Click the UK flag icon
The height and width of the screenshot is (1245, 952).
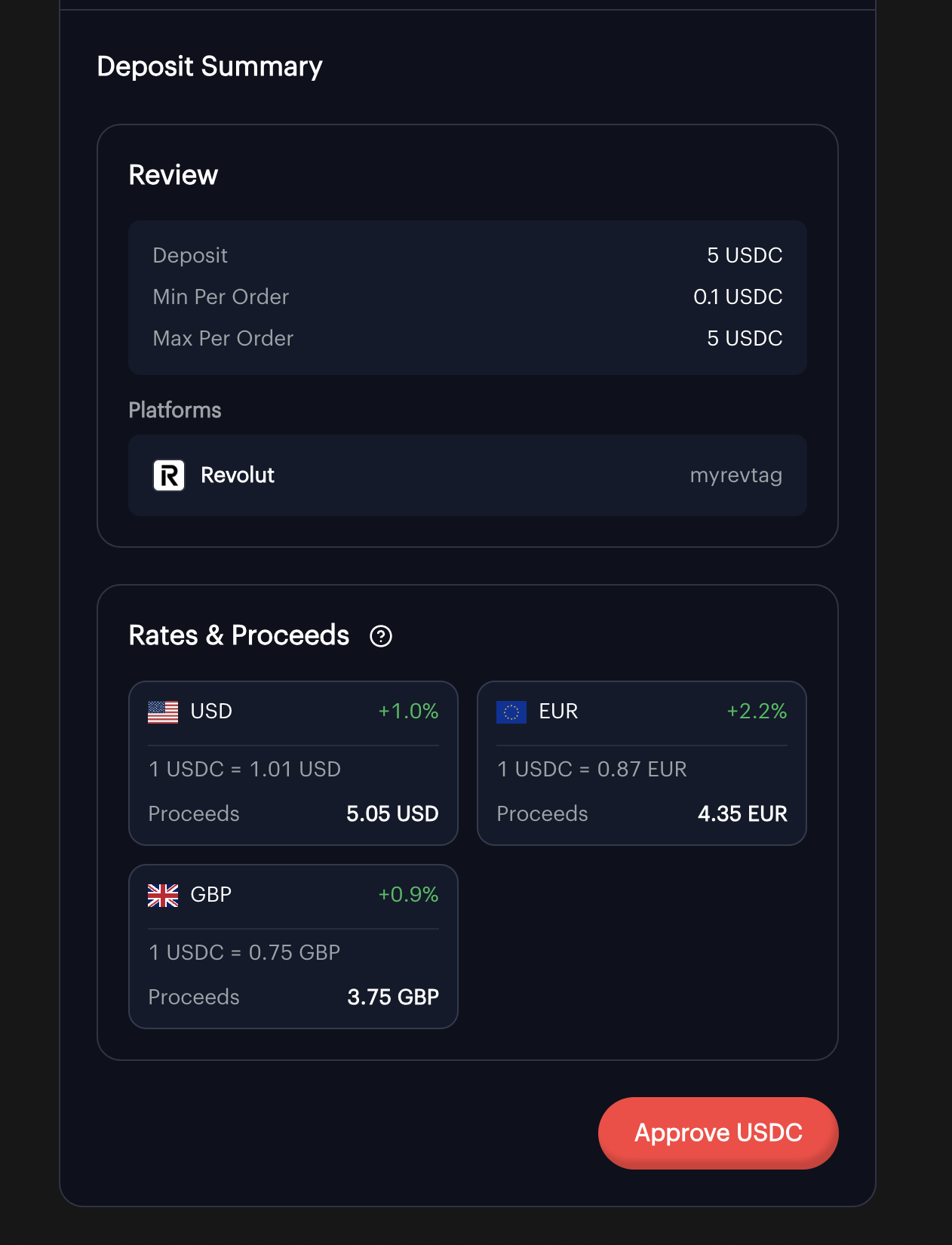click(163, 895)
